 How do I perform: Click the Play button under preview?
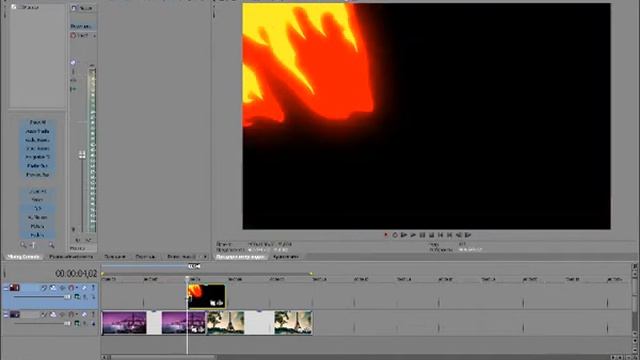(x=413, y=235)
